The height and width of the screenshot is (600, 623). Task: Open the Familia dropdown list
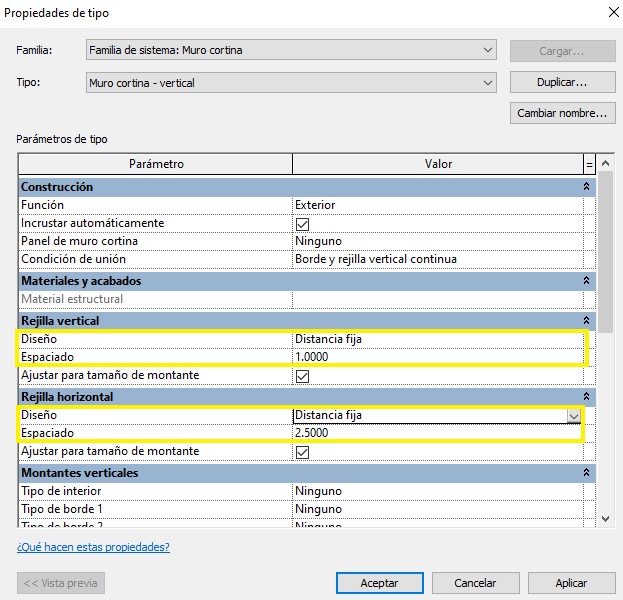(487, 50)
